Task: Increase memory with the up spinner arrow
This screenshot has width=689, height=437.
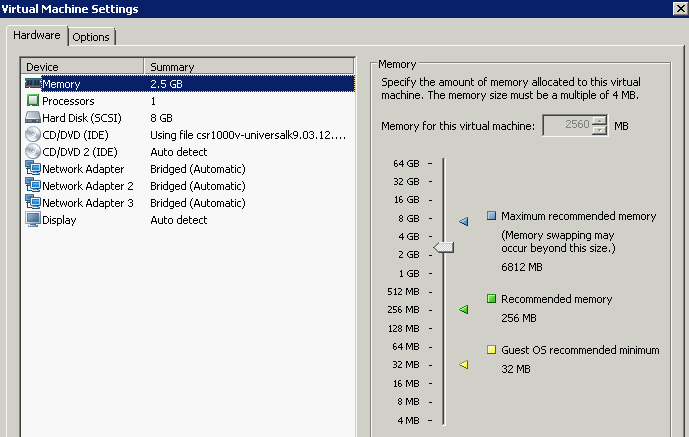Action: [x=599, y=121]
